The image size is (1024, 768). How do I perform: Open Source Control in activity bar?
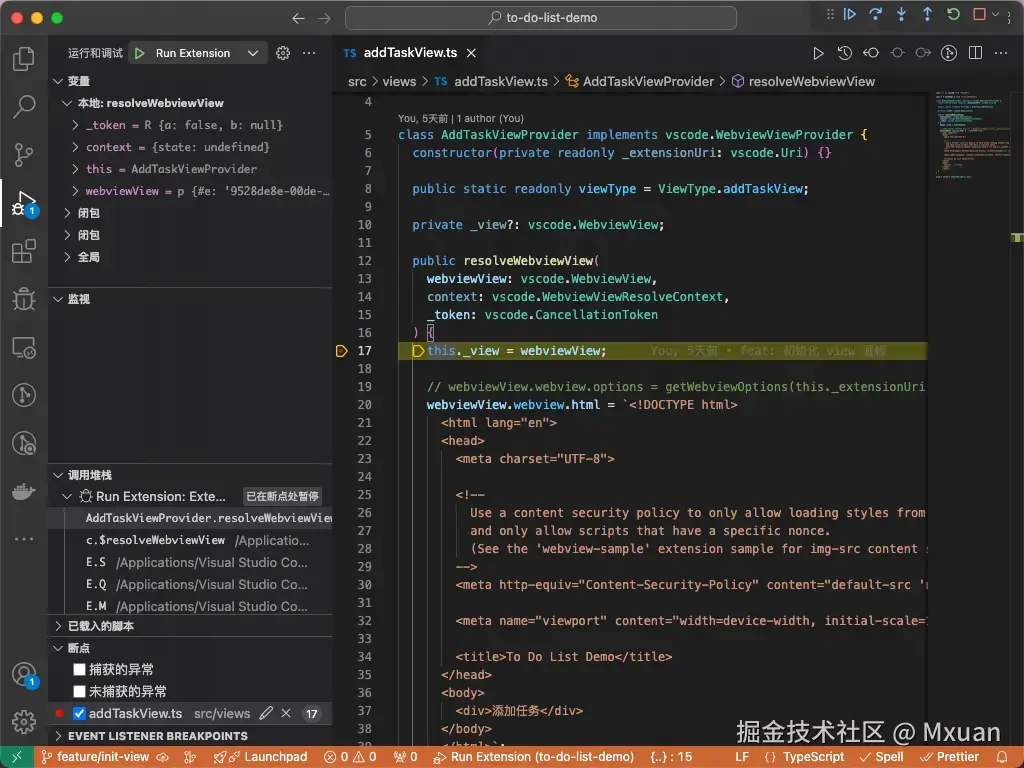(24, 154)
